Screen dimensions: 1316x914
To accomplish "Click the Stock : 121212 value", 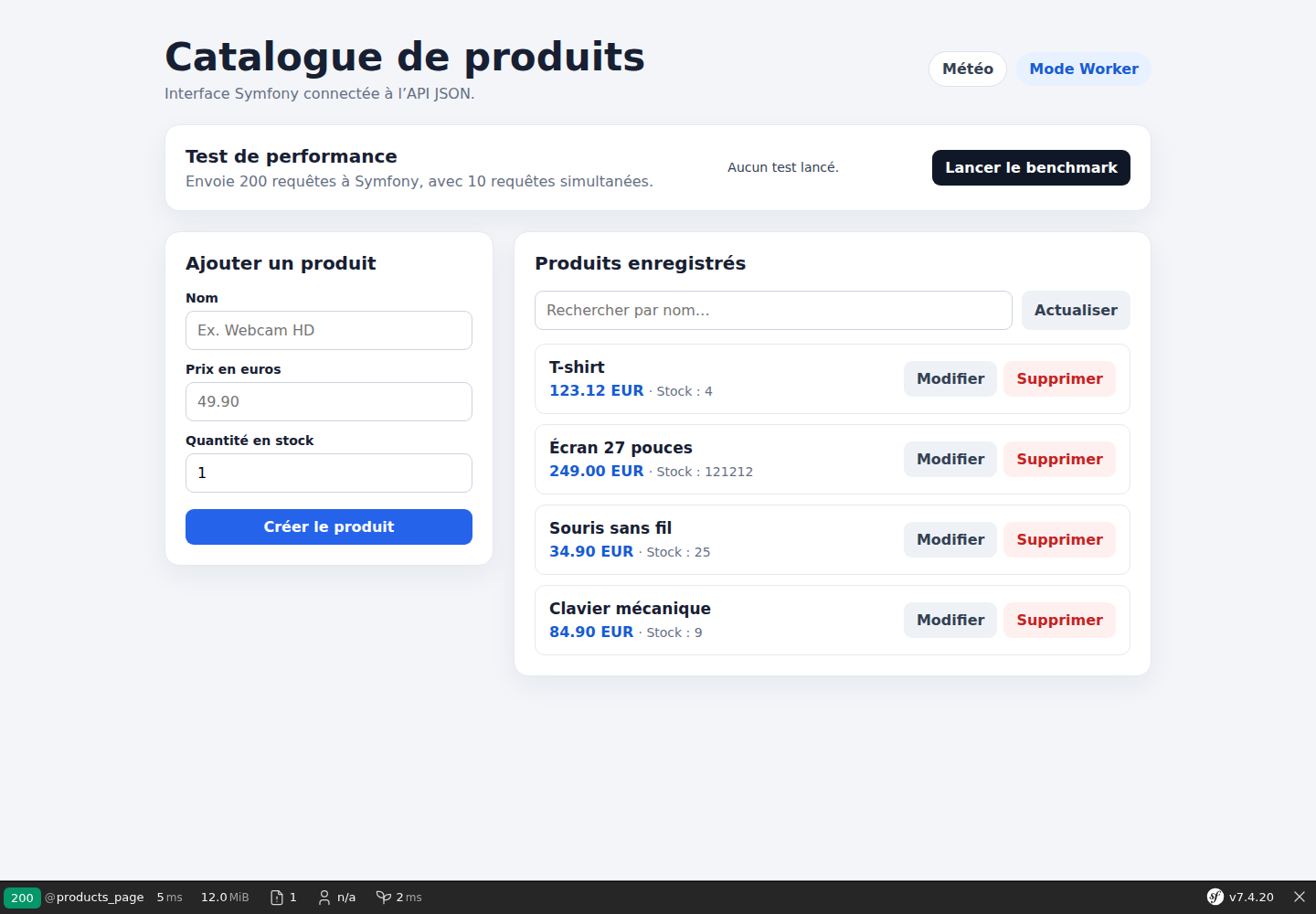I will click(x=705, y=472).
